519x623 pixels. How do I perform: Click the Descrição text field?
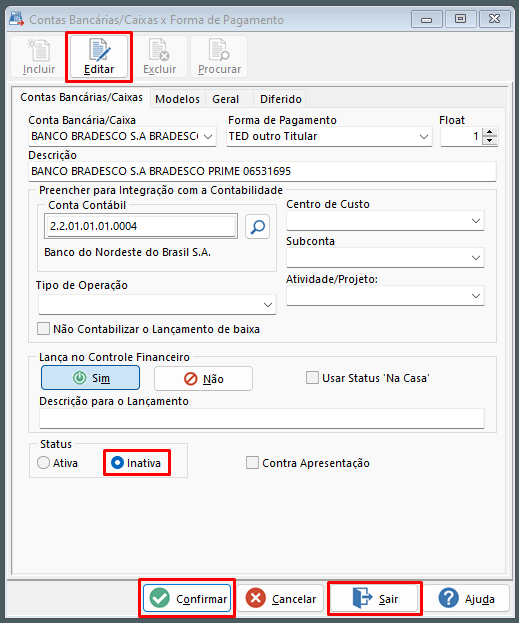pos(262,171)
